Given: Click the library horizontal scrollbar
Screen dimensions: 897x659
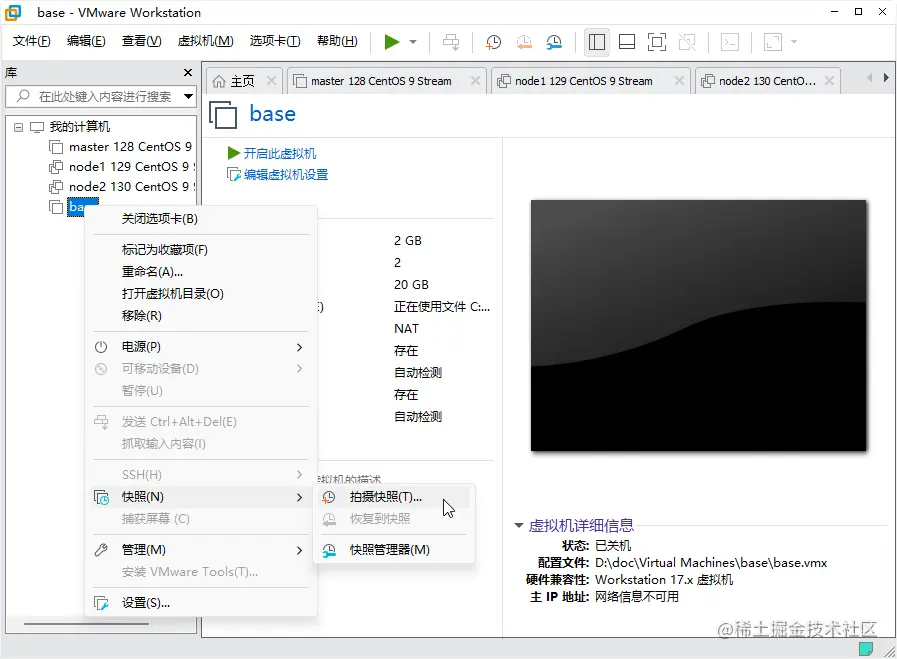Looking at the screenshot, I should point(86,624).
